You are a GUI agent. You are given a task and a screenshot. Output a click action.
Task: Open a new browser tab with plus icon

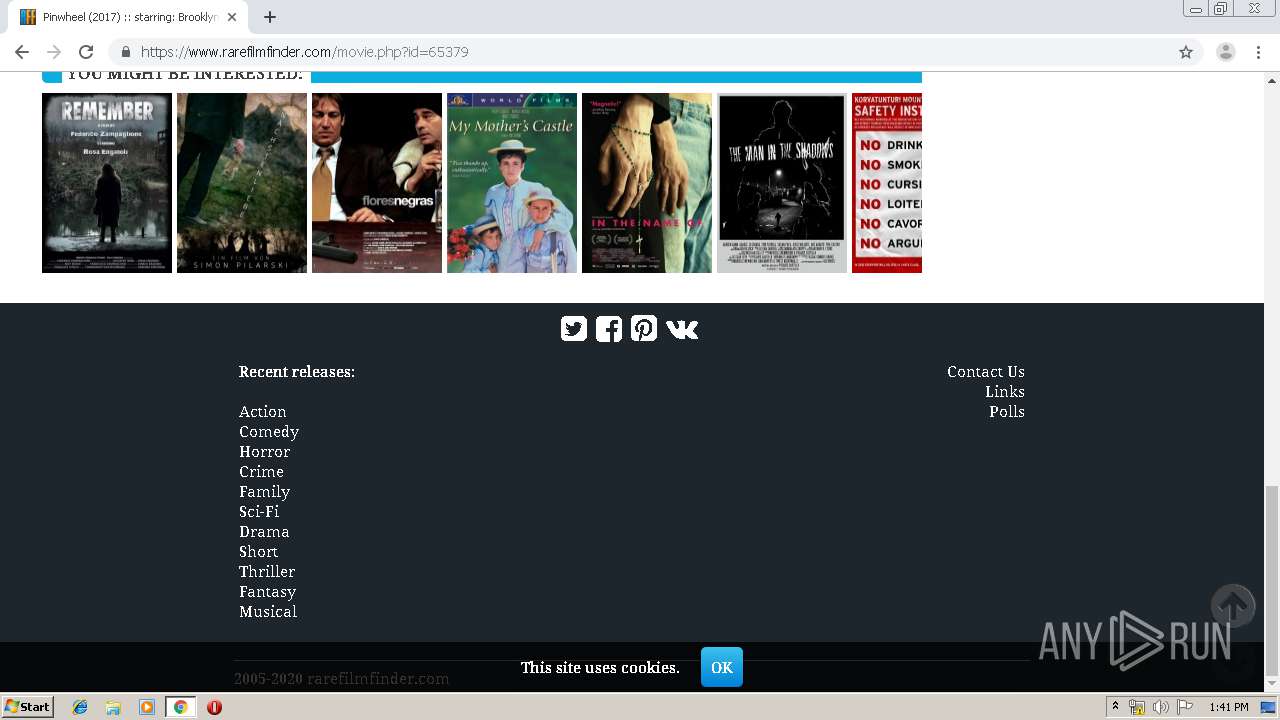pyautogui.click(x=270, y=17)
